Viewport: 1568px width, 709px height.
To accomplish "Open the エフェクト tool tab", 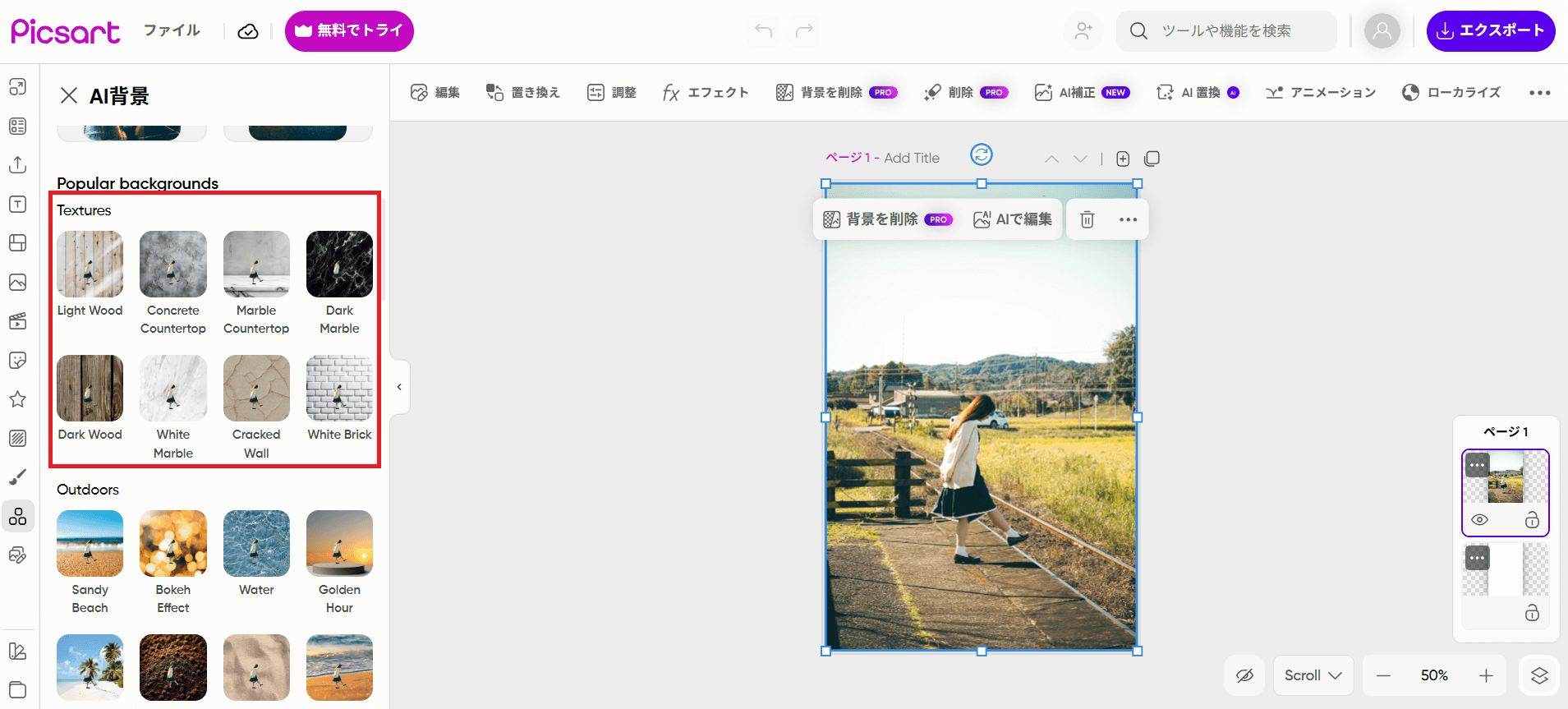I will click(706, 93).
